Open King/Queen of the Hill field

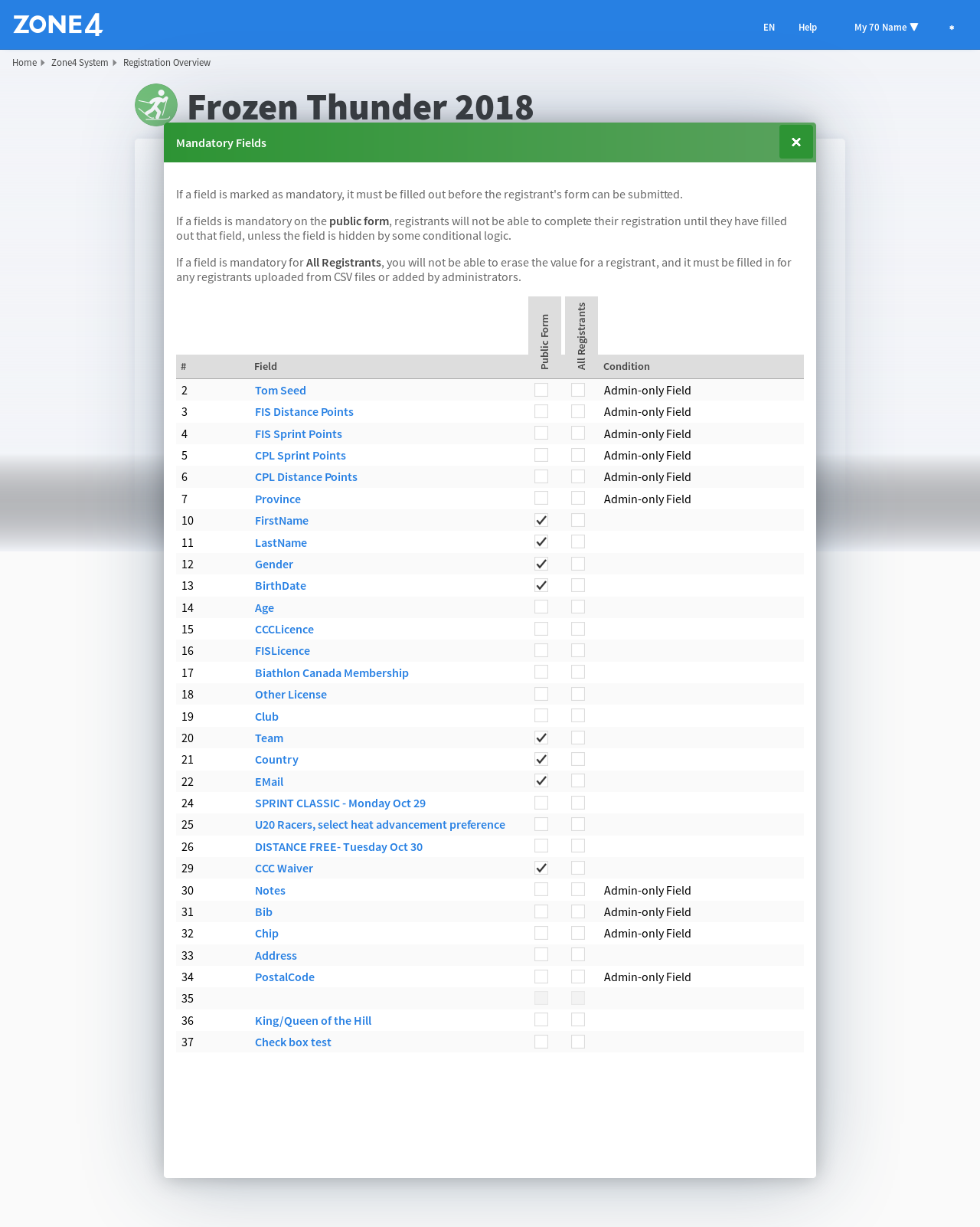(312, 1021)
